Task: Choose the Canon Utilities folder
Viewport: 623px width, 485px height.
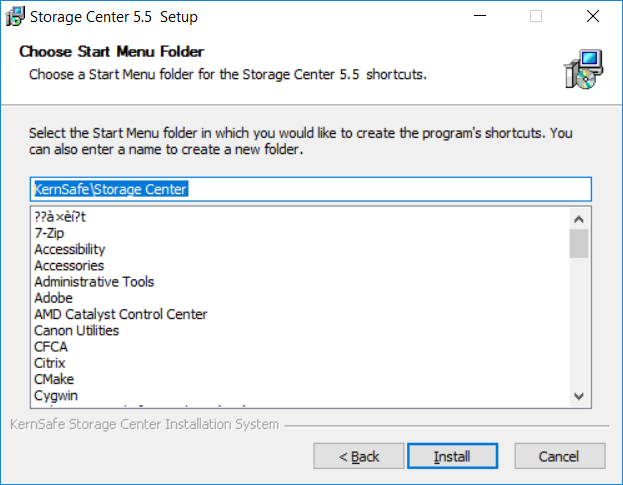Action: (77, 330)
